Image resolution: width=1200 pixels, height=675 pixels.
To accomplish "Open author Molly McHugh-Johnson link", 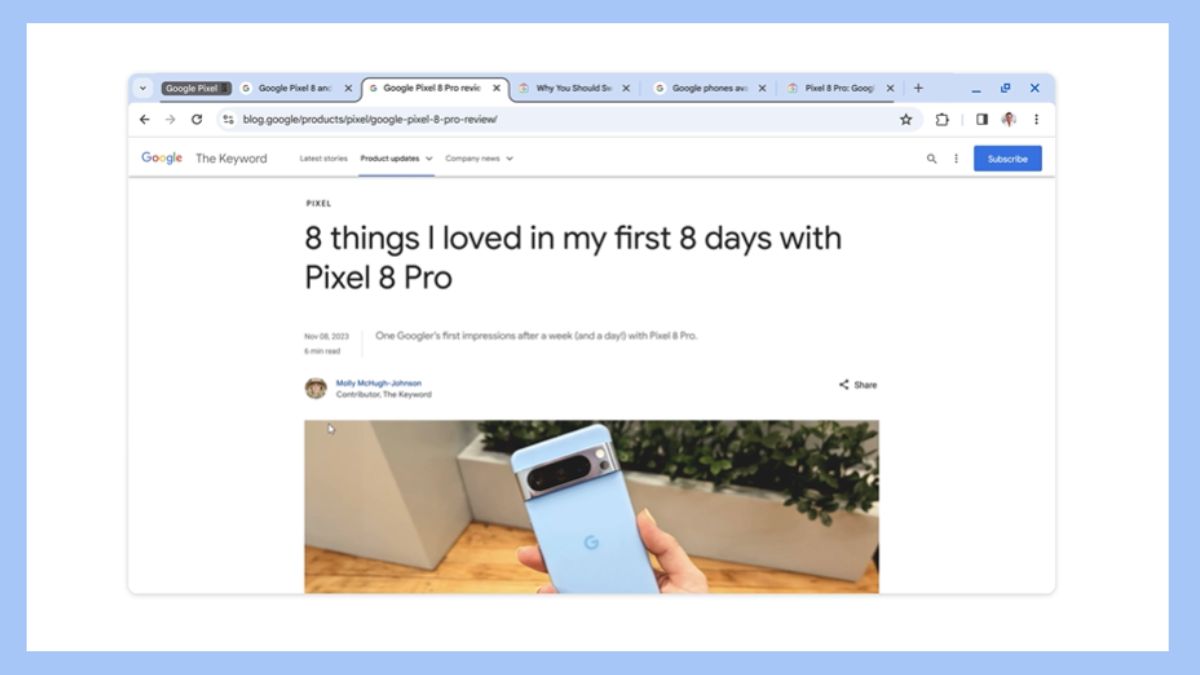I will [379, 383].
